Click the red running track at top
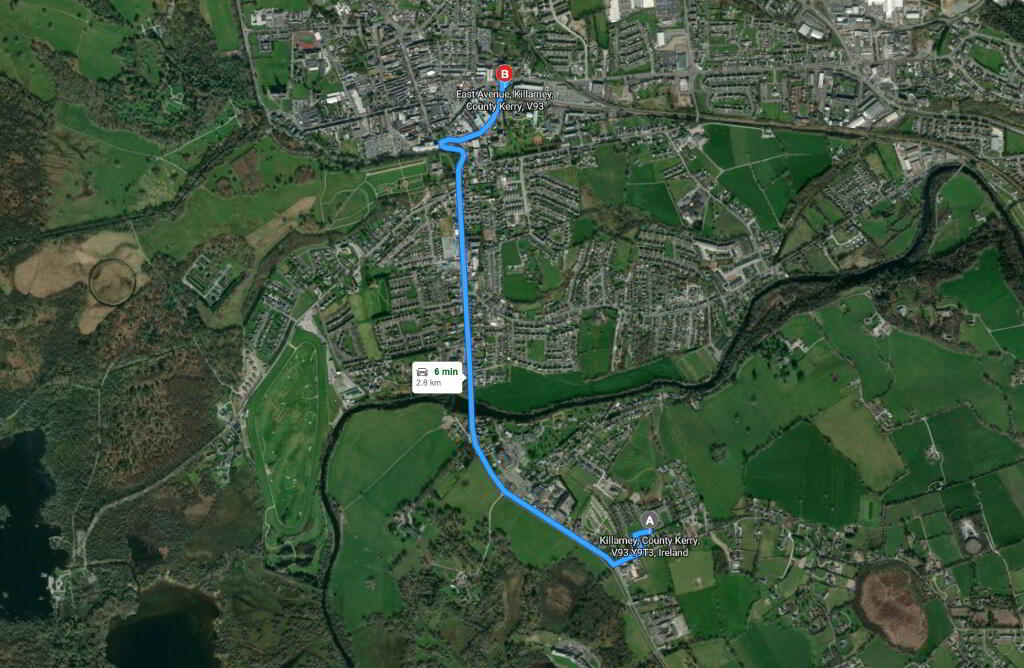Viewport: 1024px width, 668px height. (306, 42)
